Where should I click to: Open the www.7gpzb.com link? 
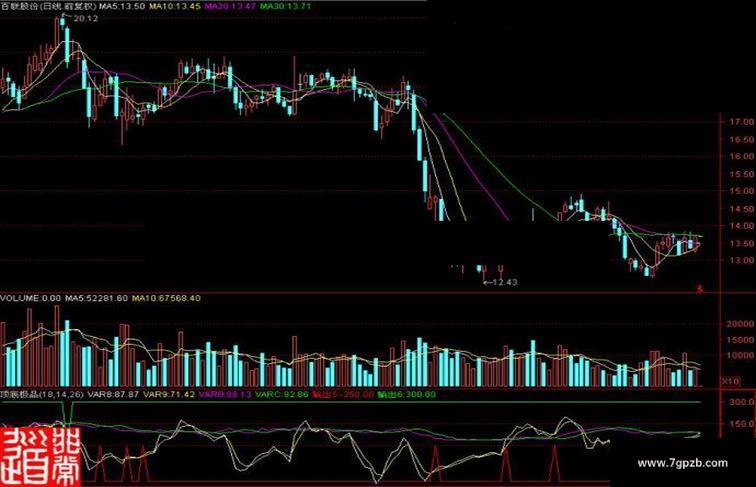[683, 463]
